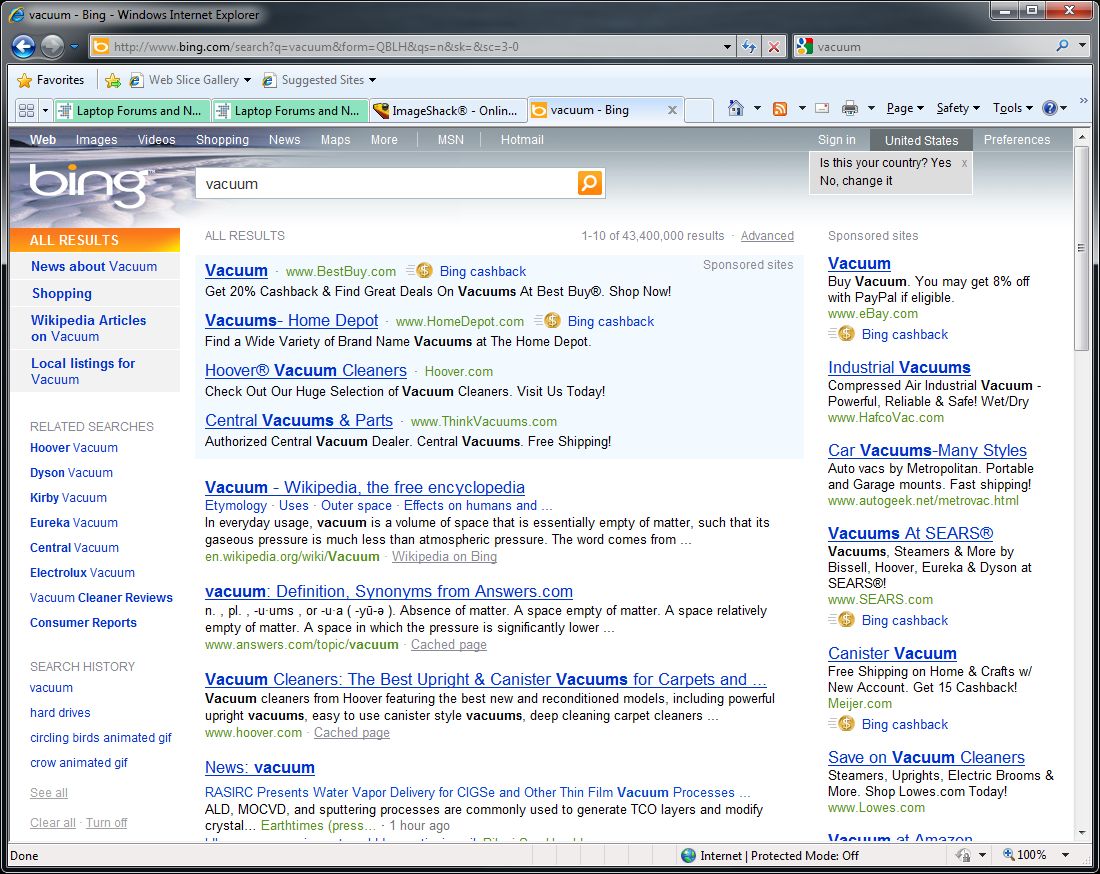This screenshot has width=1100, height=874.
Task: Click the browser Forward arrow button
Action: [x=53, y=46]
